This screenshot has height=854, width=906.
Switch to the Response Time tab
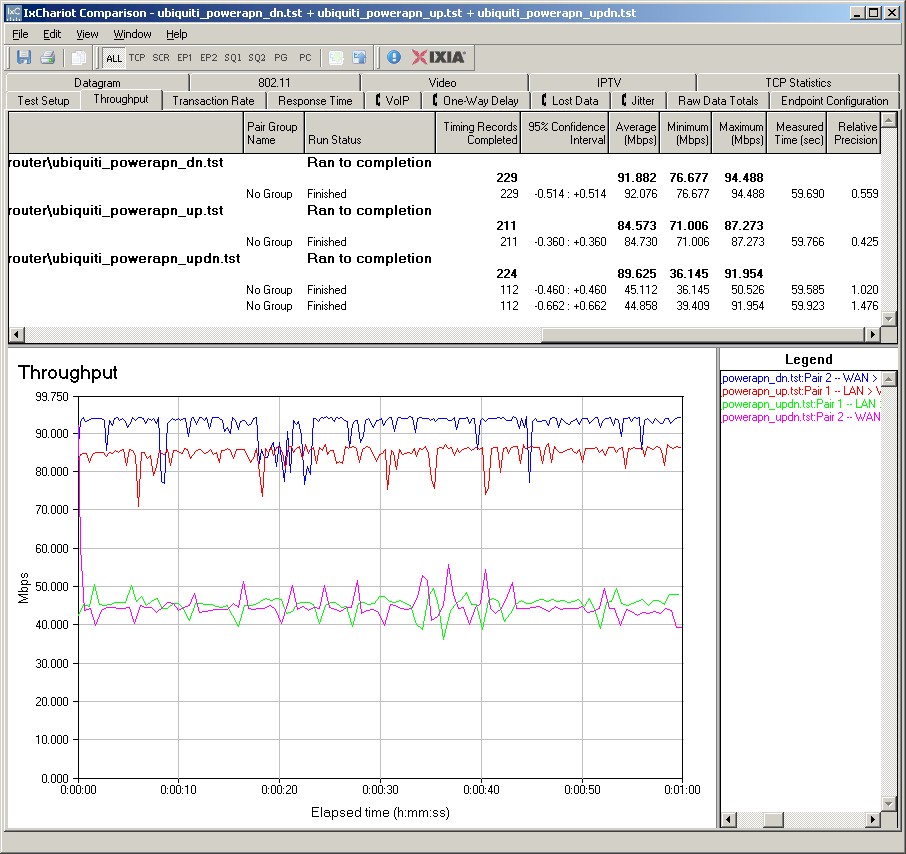[x=315, y=101]
